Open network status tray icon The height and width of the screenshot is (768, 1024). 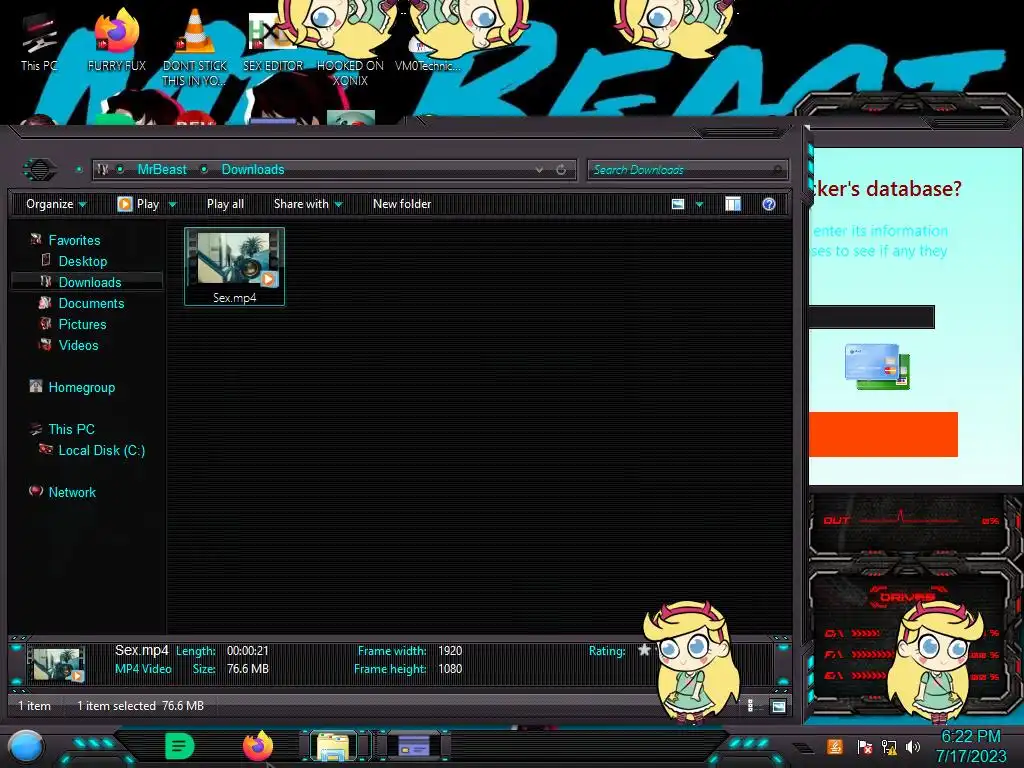[888, 746]
